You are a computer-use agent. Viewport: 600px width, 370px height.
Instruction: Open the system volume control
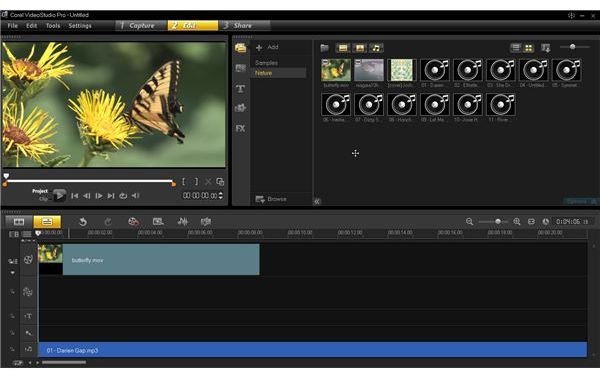pyautogui.click(x=135, y=196)
